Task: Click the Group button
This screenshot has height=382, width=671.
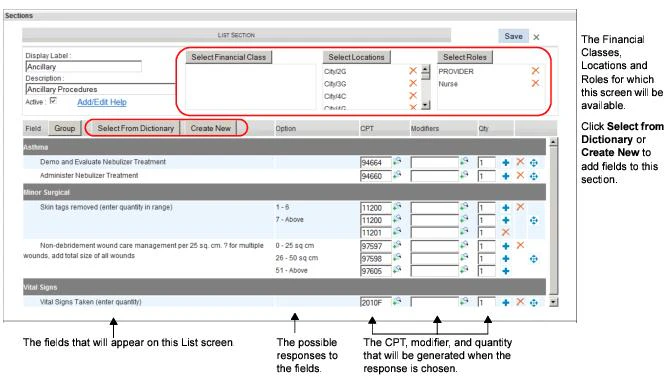Action: tap(65, 128)
